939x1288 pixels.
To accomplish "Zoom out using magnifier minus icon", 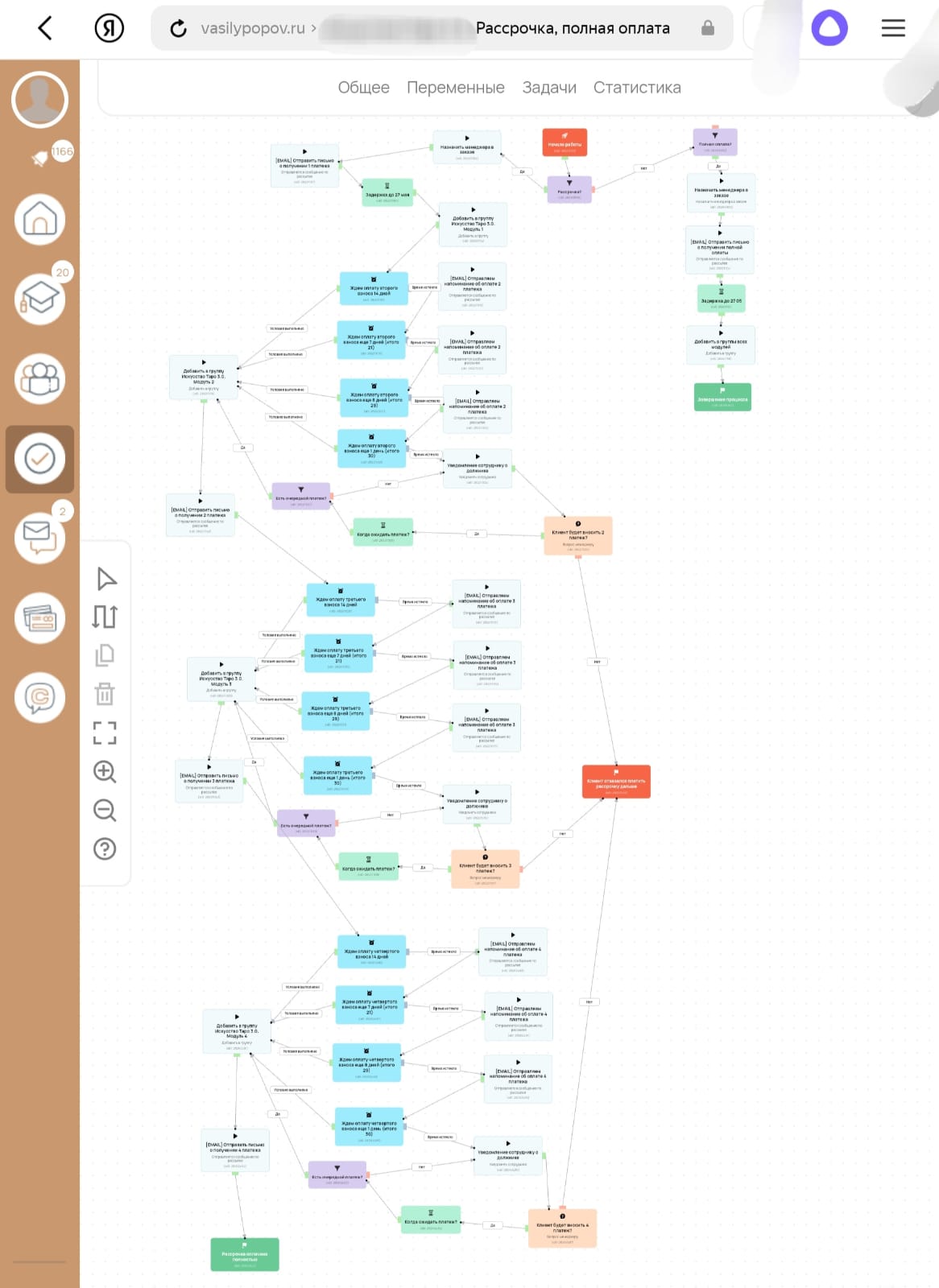I will click(105, 810).
